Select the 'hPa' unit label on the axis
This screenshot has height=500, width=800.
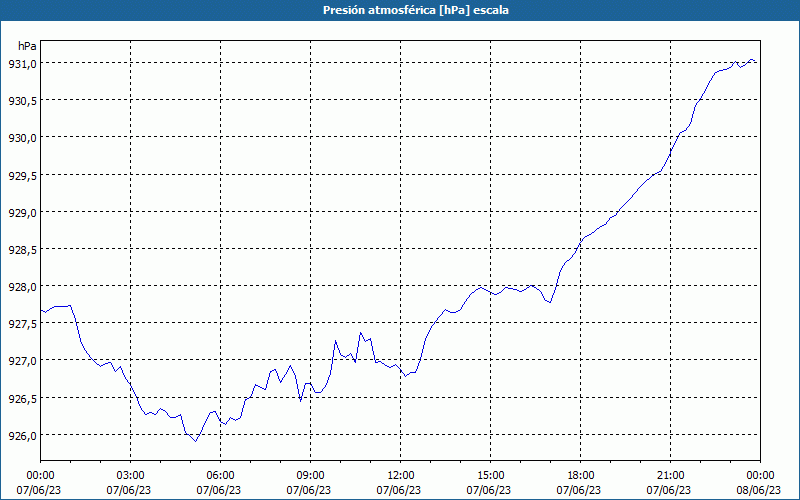[x=27, y=46]
